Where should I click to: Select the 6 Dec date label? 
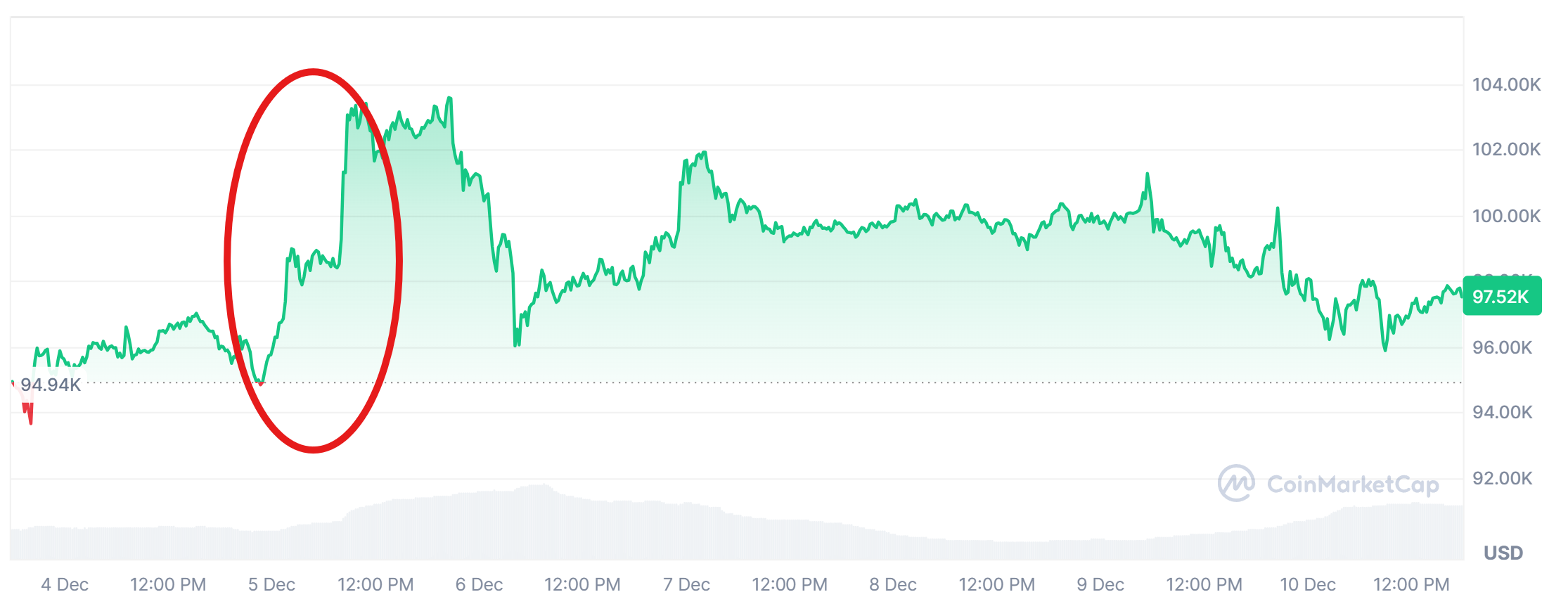479,584
